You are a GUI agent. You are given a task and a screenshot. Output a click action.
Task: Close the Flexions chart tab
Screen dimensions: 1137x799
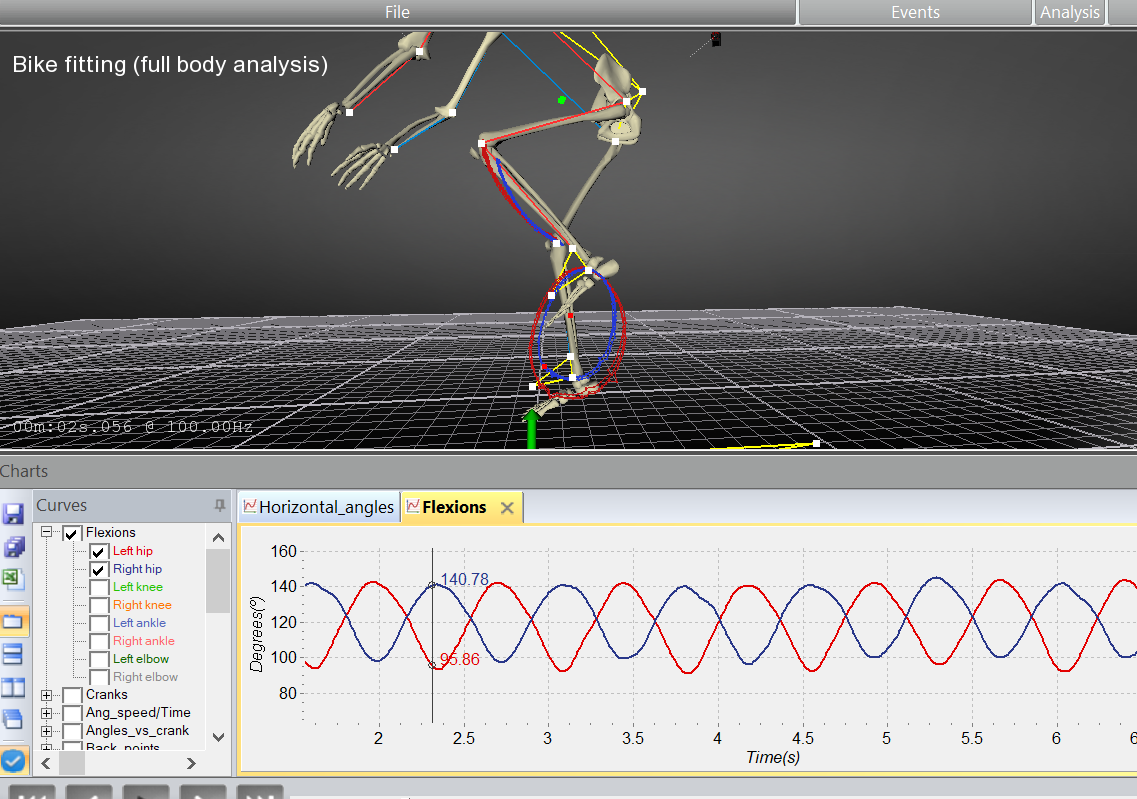pos(507,508)
